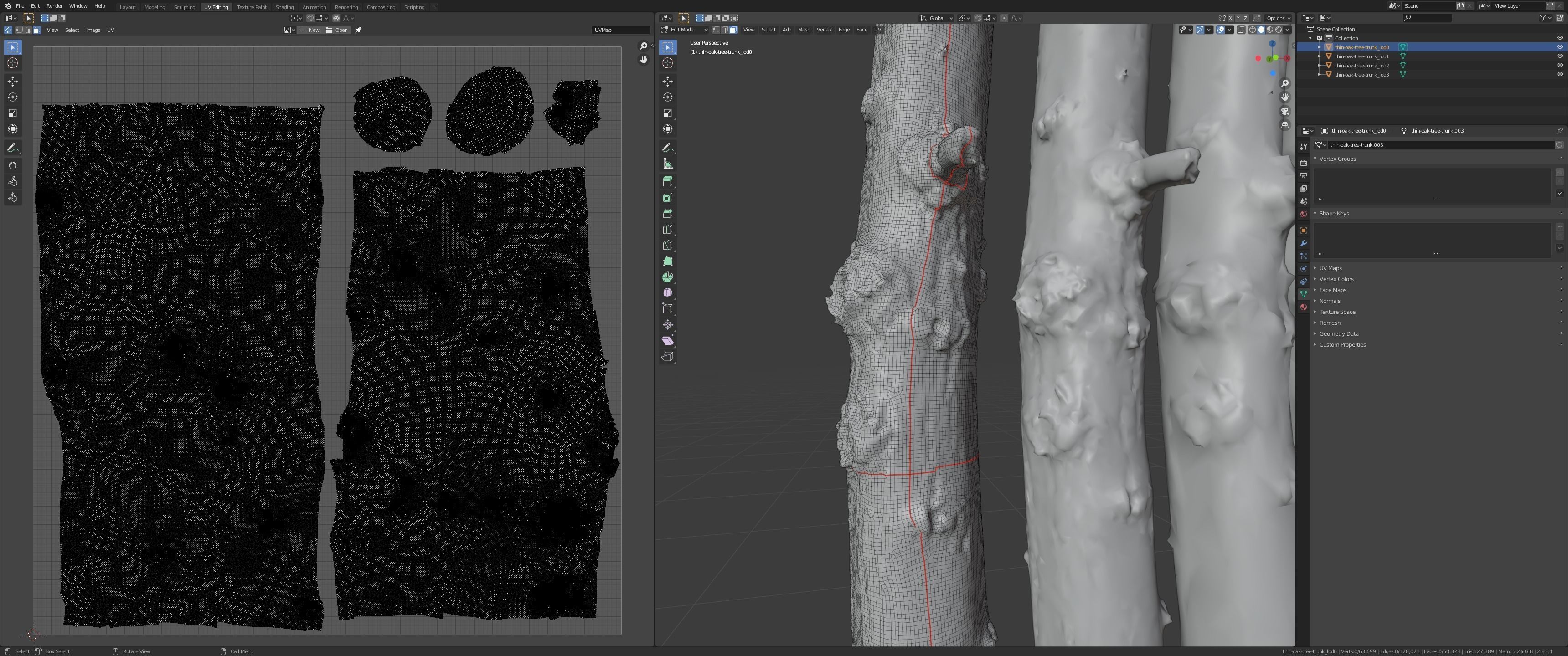Screen dimensions: 1568x656
Task: Activate the Loop Cut tool in 3D viewport
Action: 668,229
